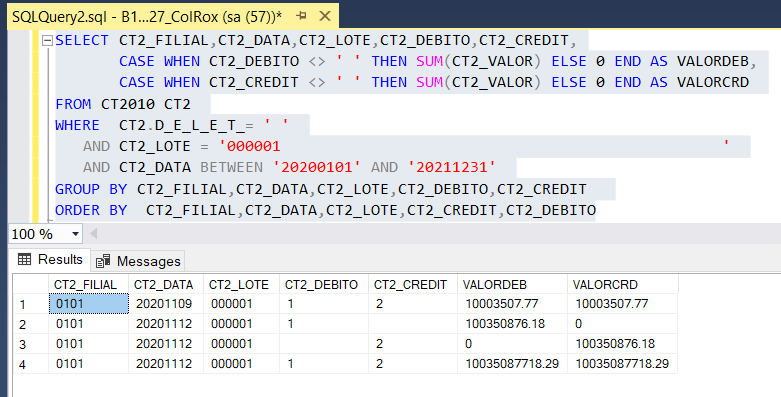This screenshot has height=397, width=781.
Task: Click the VALORCRD alias in query
Action: pyautogui.click(x=713, y=82)
